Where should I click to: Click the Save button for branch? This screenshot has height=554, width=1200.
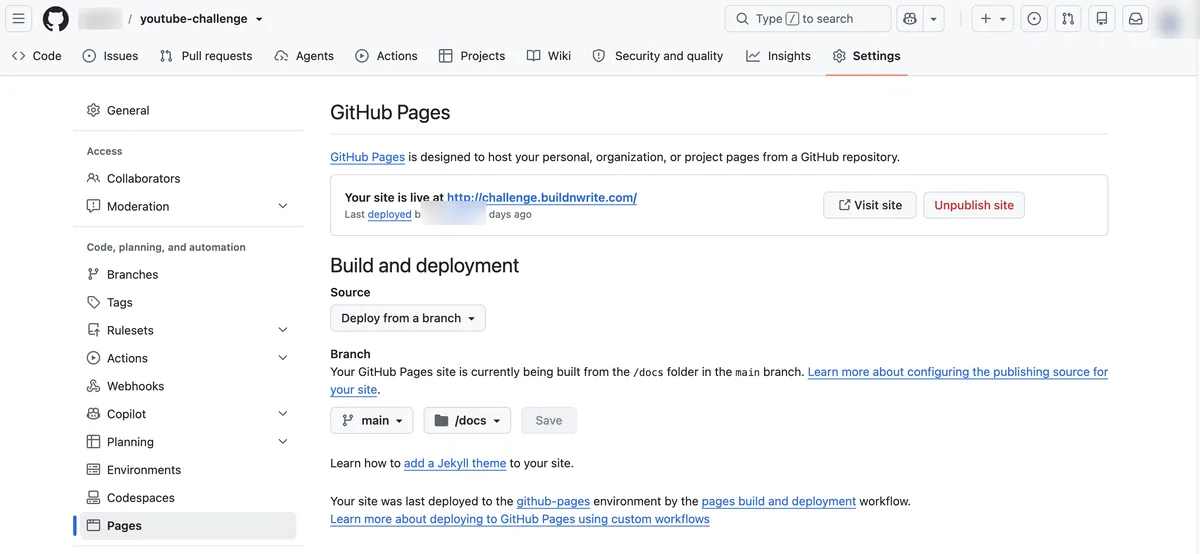[x=549, y=420]
